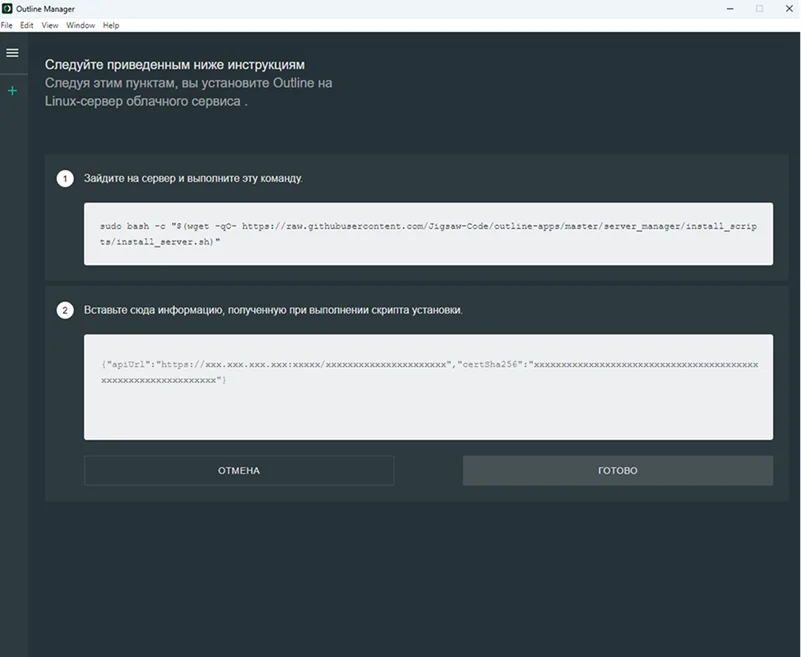
Task: Select the step 2 numbered circle badge
Action: click(65, 310)
